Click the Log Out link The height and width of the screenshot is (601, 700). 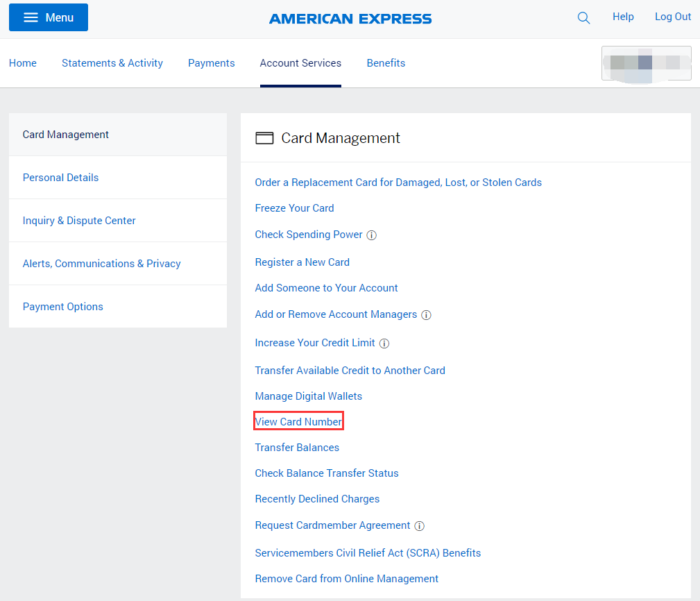673,17
